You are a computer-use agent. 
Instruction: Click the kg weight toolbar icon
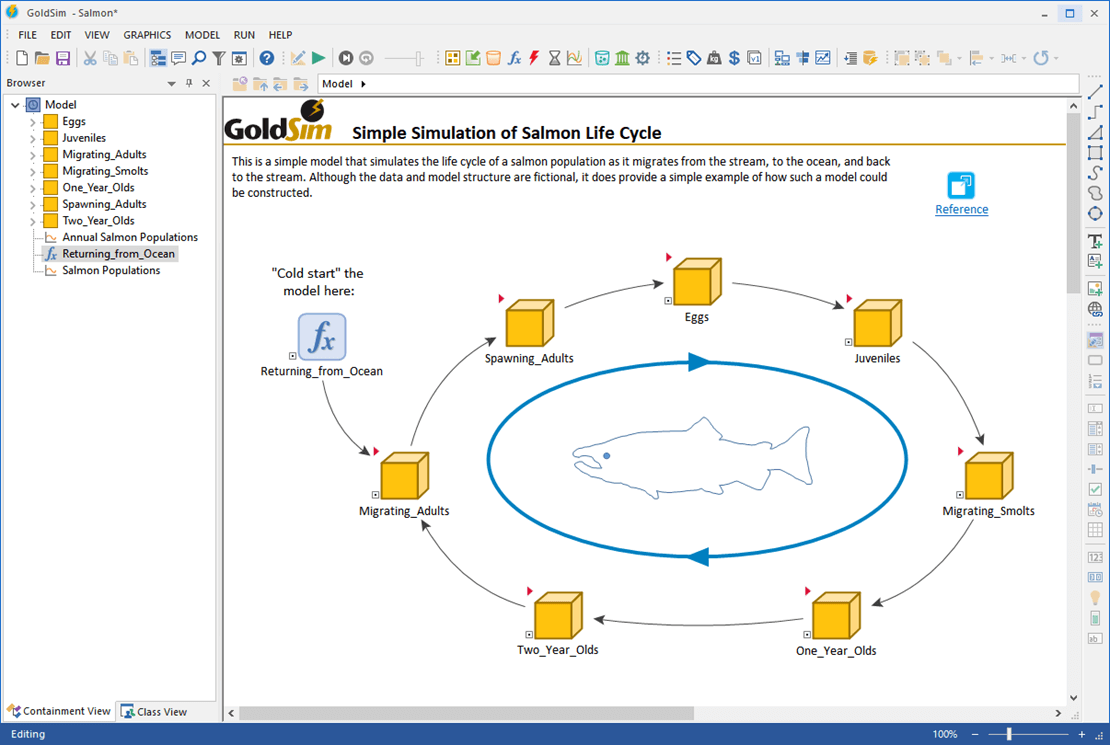pyautogui.click(x=714, y=58)
